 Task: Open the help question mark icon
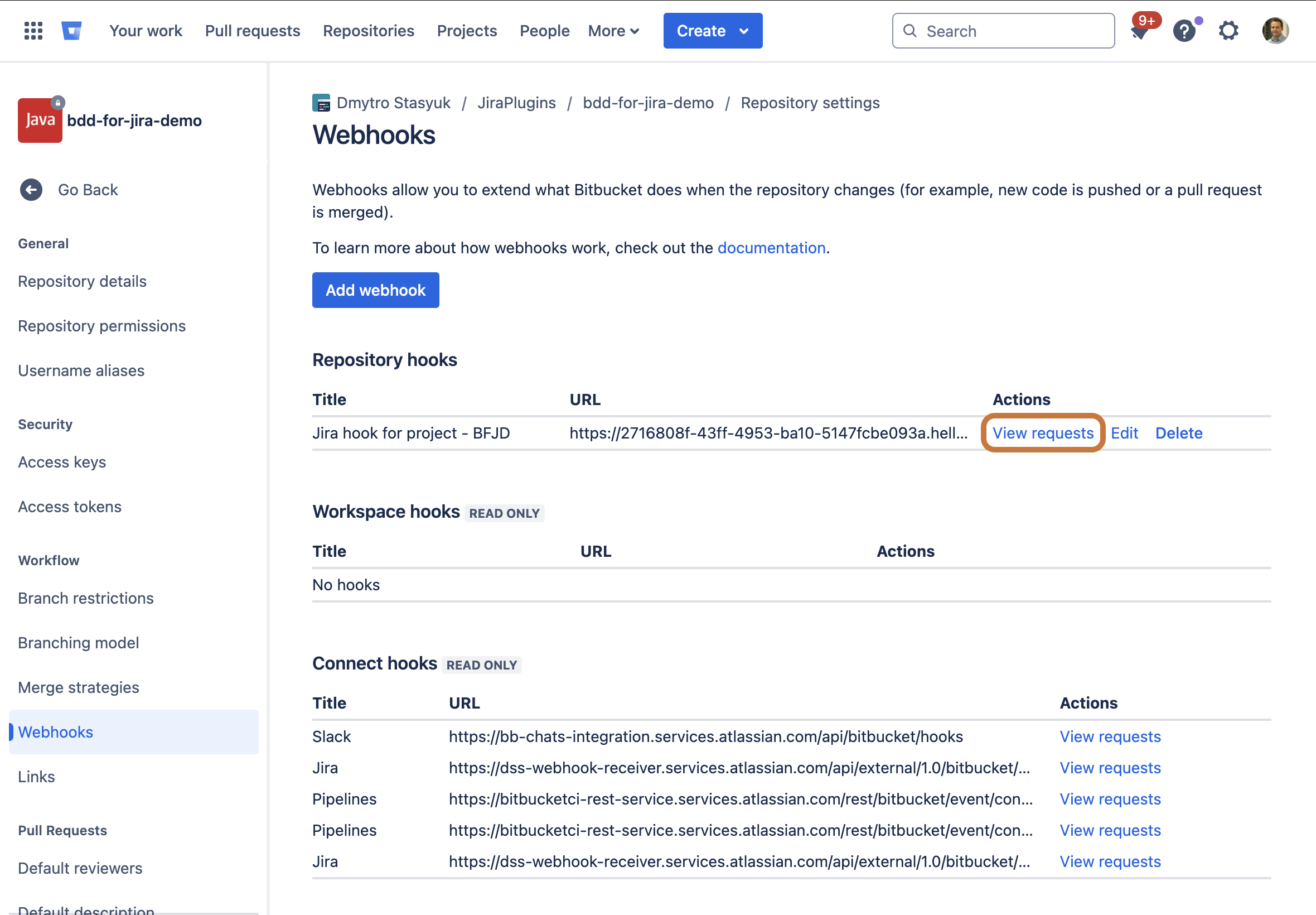1185,31
